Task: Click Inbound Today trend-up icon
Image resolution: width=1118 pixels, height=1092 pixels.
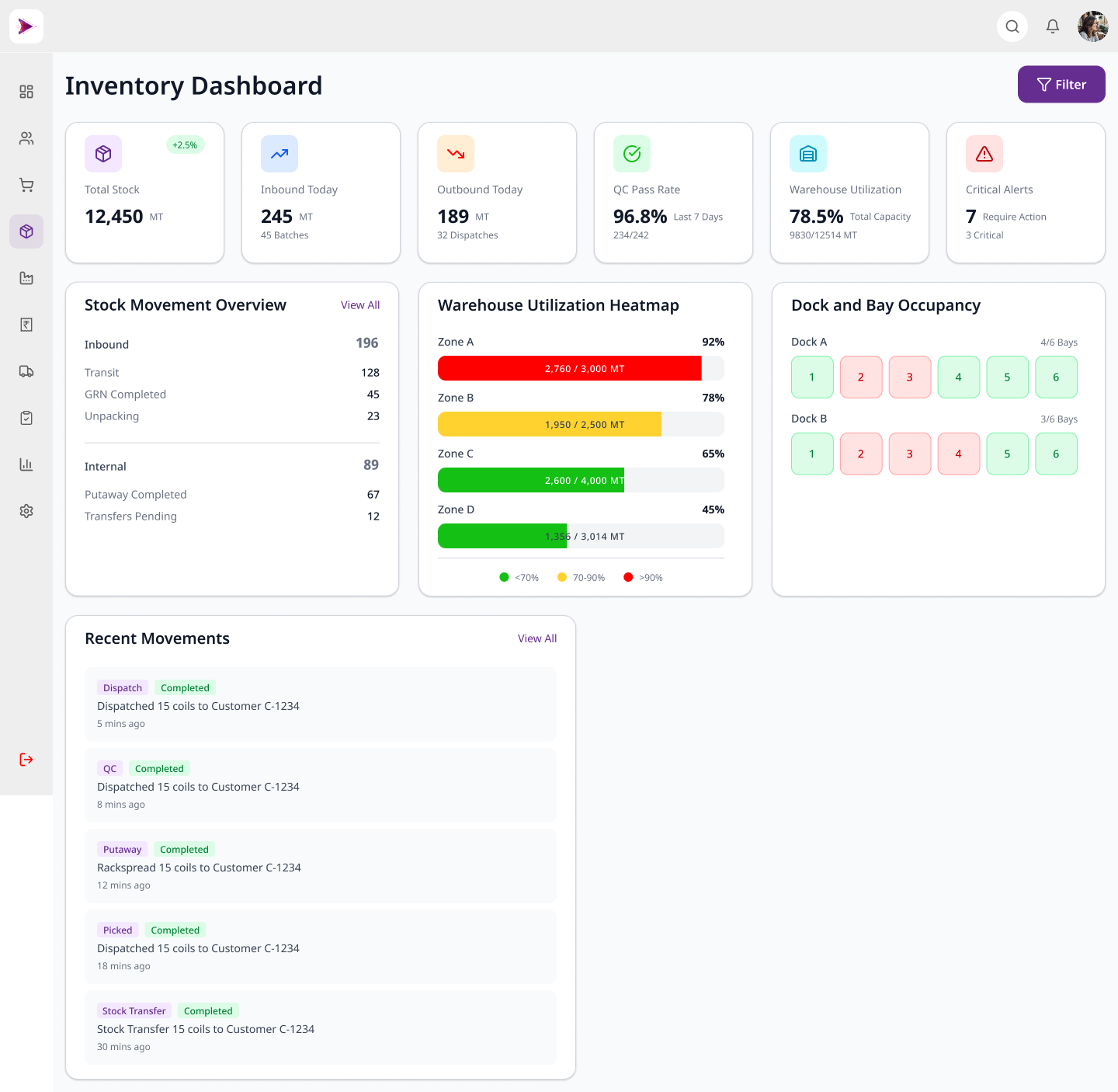Action: click(279, 154)
